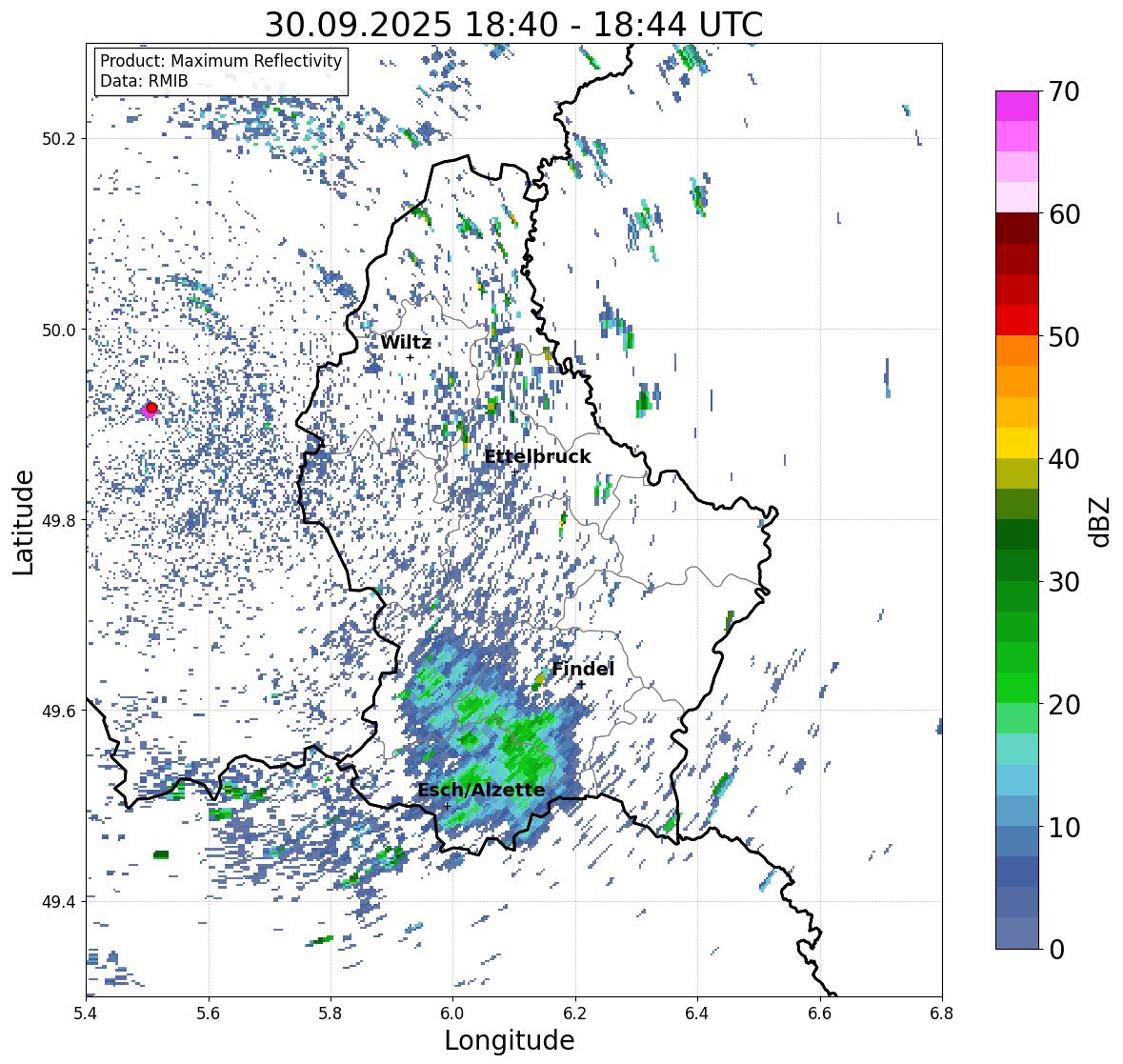The width and height of the screenshot is (1123, 1064).
Task: Click the "Latitude" axis label
Action: [23, 522]
